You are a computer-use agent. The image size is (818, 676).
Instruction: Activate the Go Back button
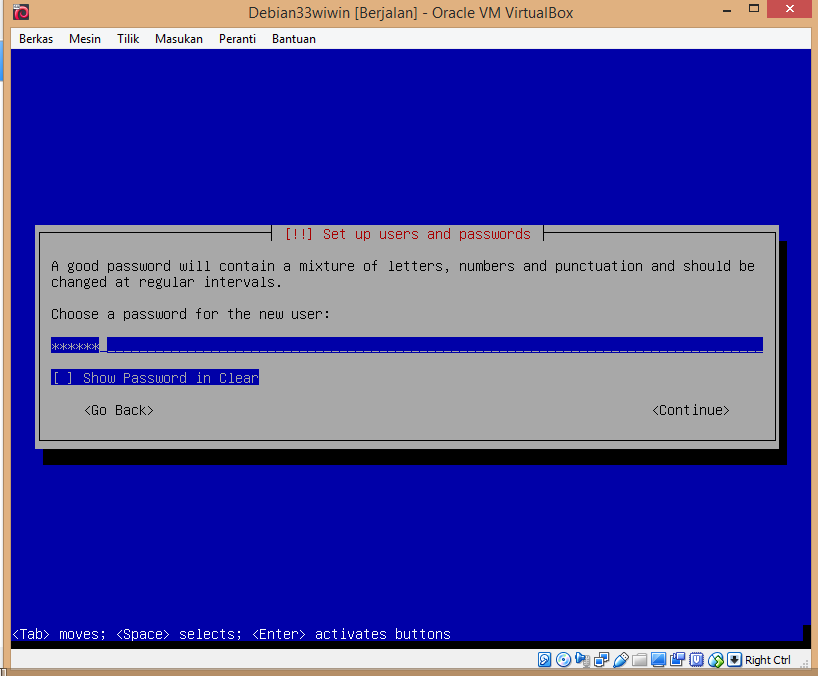coord(119,411)
